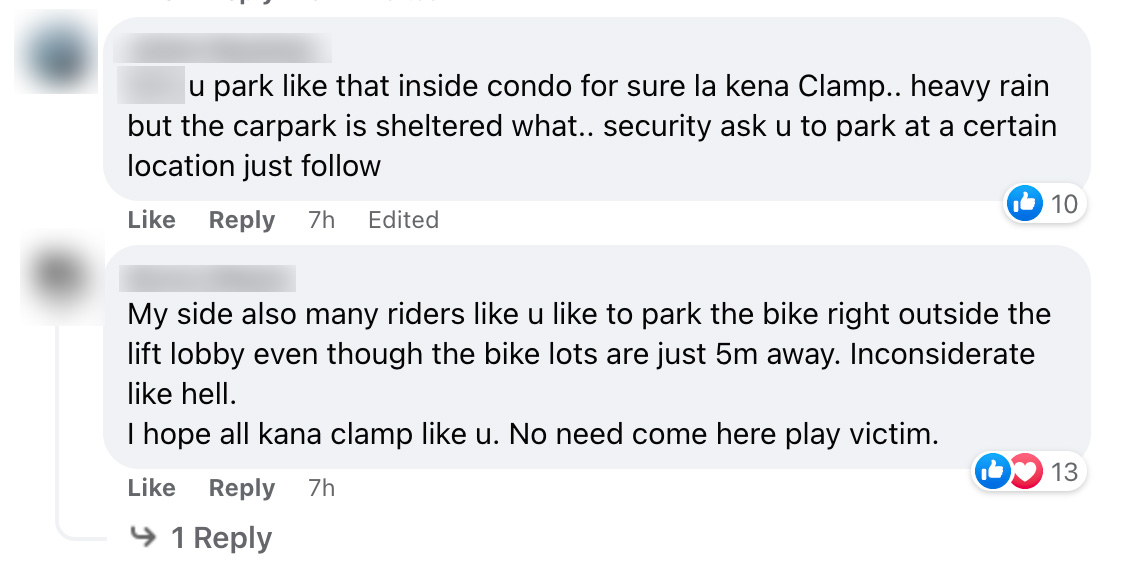Open the first commenter's blurred name link
This screenshot has width=1124, height=572.
pos(223,48)
